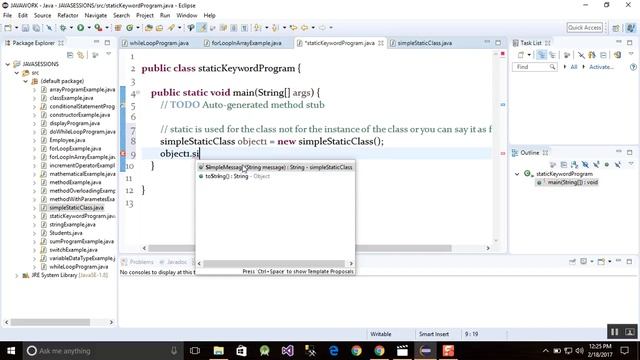Click the New Task icon in Task List

[521, 55]
